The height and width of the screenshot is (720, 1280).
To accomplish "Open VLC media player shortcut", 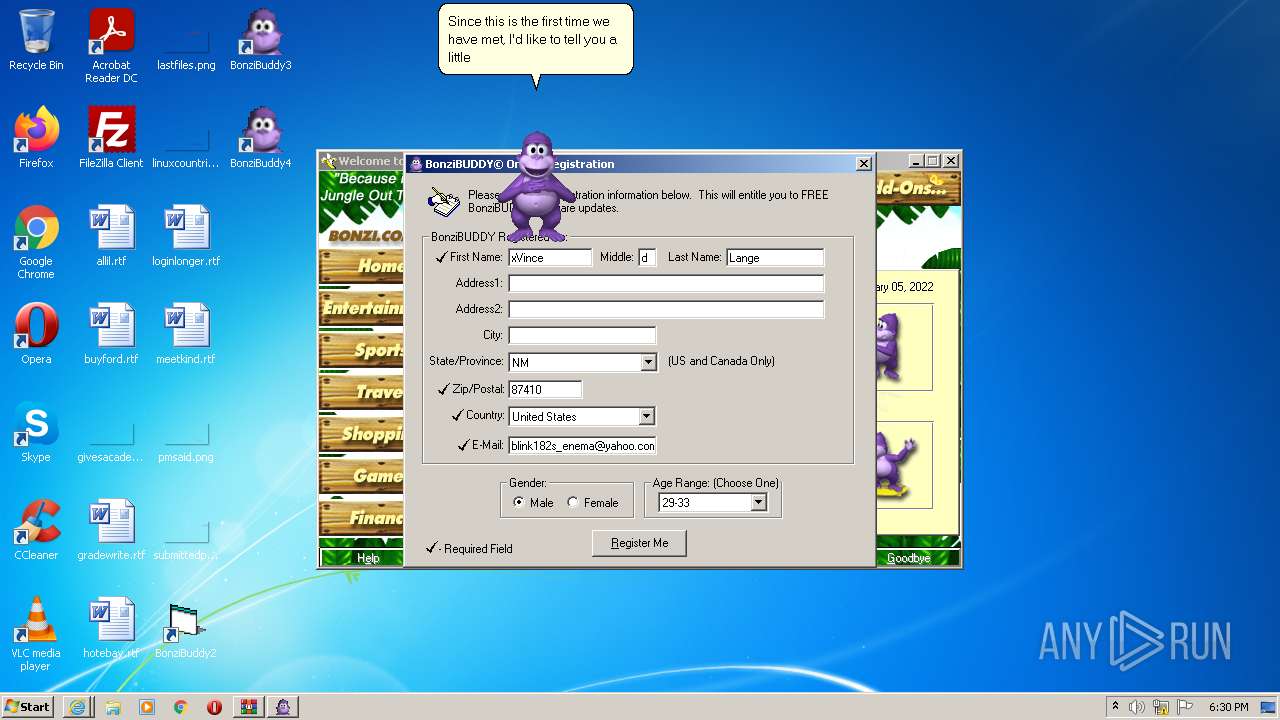I will click(x=36, y=634).
